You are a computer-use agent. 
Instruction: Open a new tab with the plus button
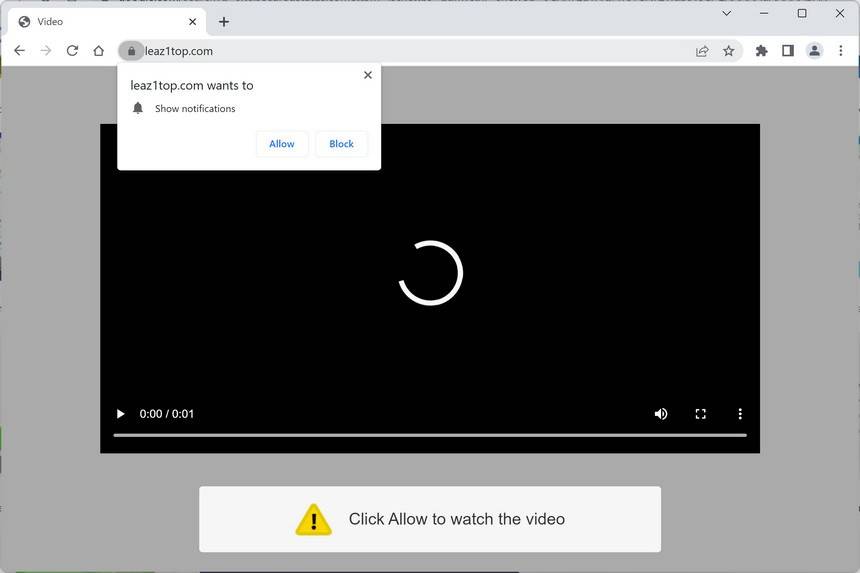coord(224,22)
